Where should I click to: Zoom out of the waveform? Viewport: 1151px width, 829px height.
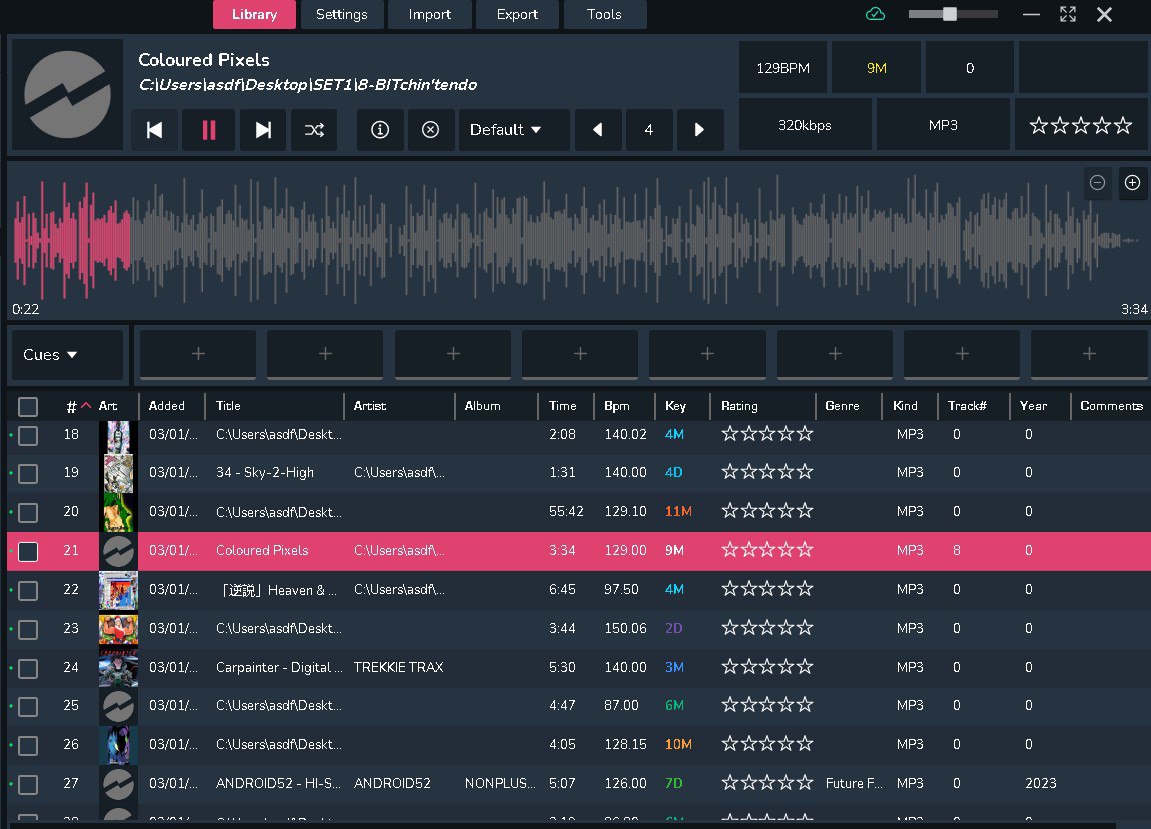pyautogui.click(x=1097, y=182)
